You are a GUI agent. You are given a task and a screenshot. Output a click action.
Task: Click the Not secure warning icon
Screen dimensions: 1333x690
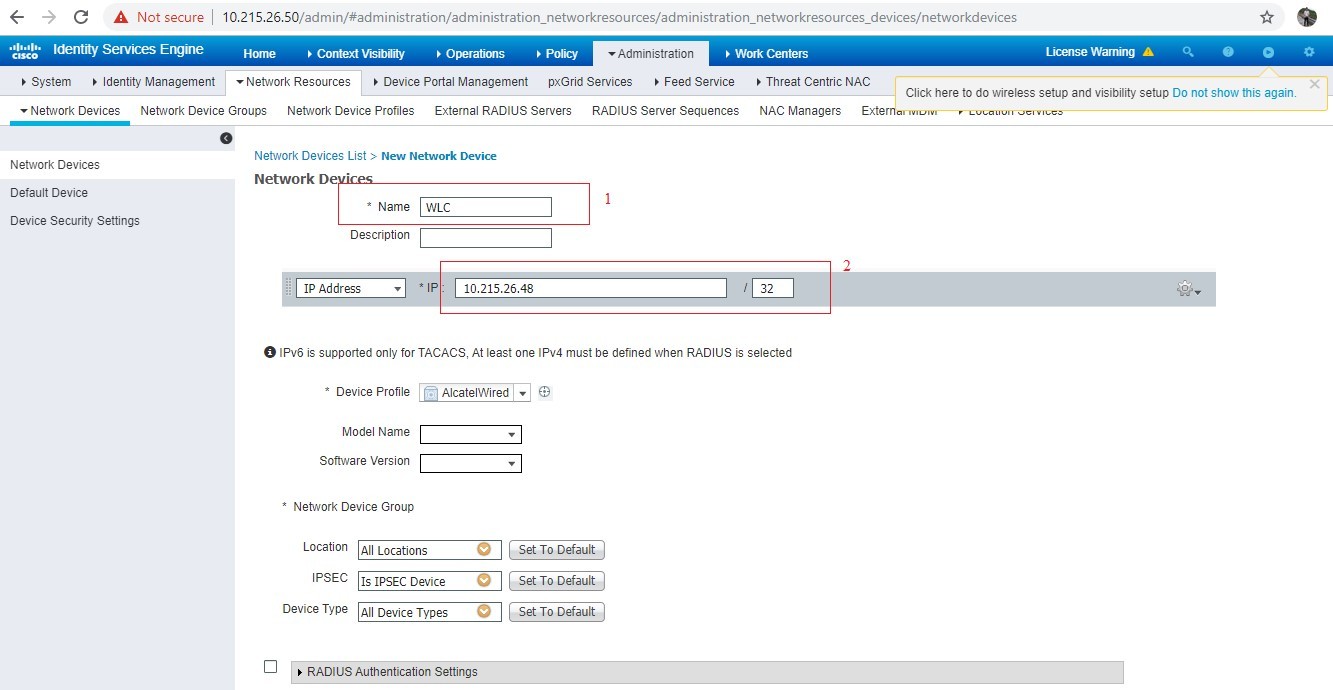point(121,17)
